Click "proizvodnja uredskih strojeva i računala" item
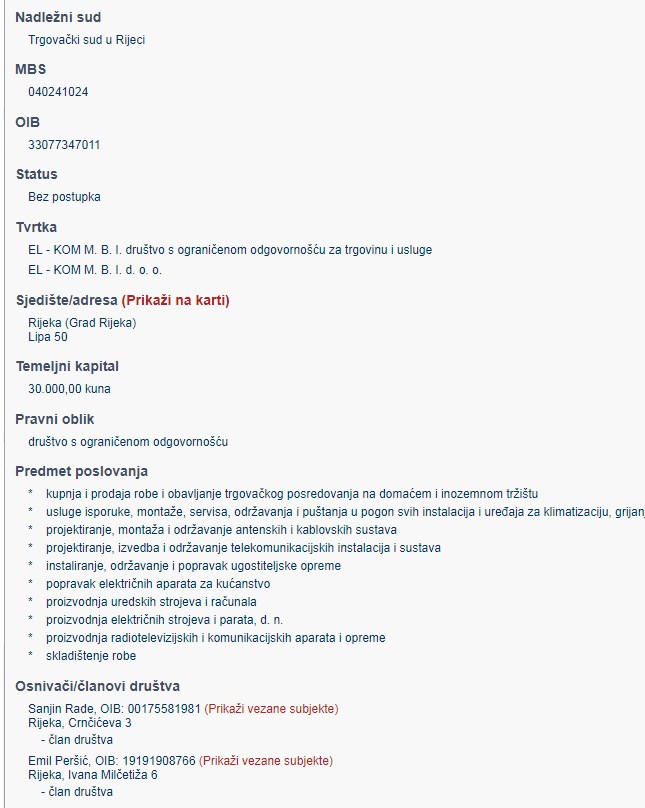This screenshot has height=808, width=645. [x=151, y=602]
